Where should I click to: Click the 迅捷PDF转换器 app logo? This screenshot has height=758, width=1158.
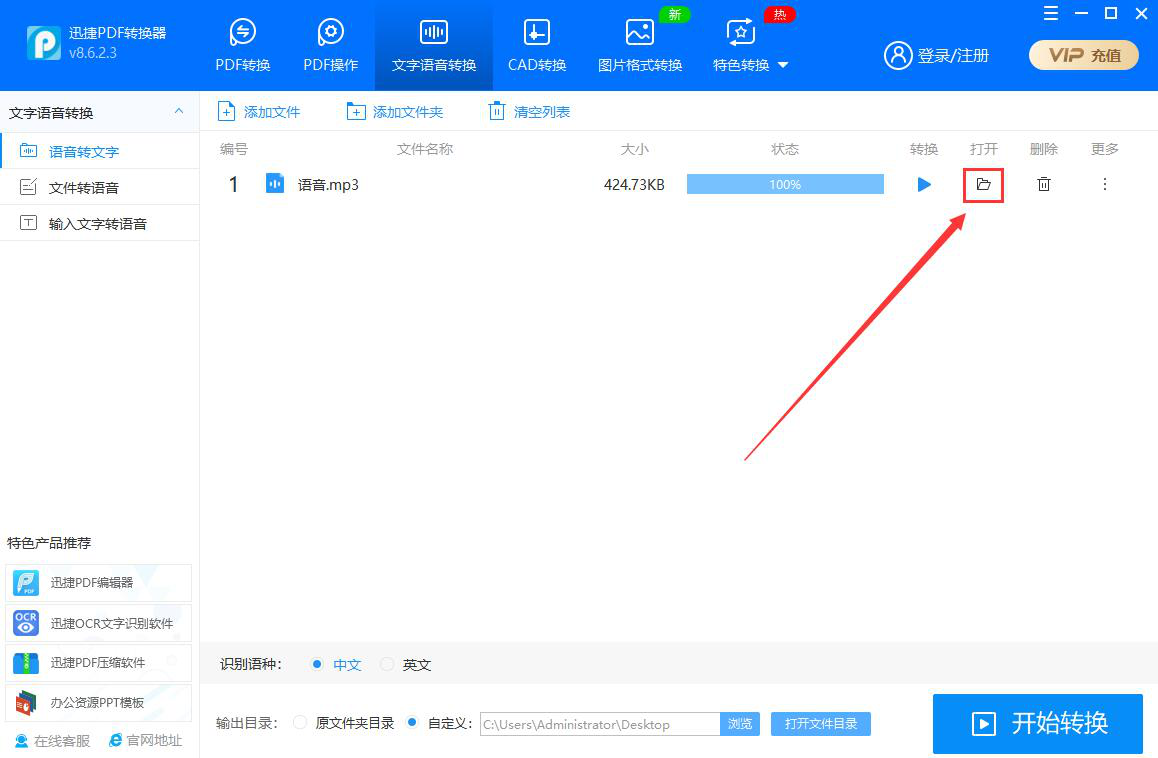pyautogui.click(x=44, y=43)
